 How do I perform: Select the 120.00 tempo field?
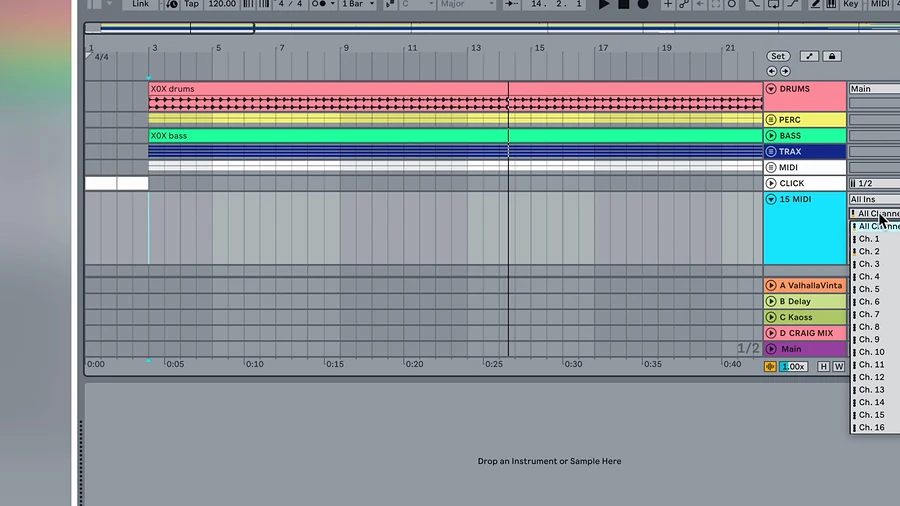222,4
